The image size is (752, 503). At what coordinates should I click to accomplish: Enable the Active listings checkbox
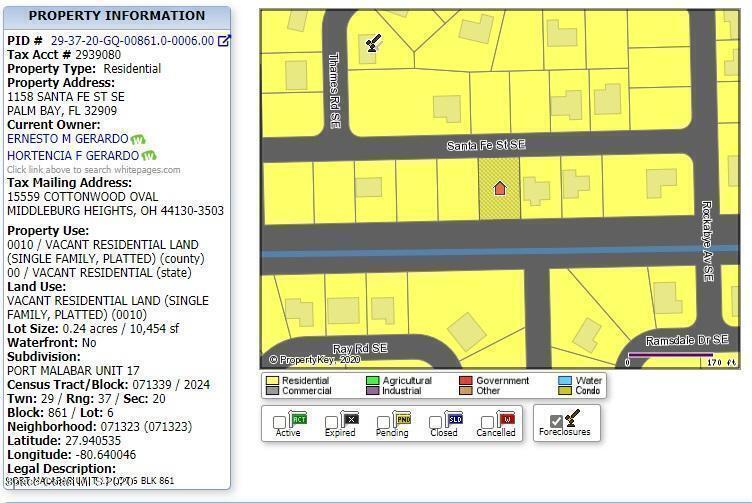coord(280,423)
